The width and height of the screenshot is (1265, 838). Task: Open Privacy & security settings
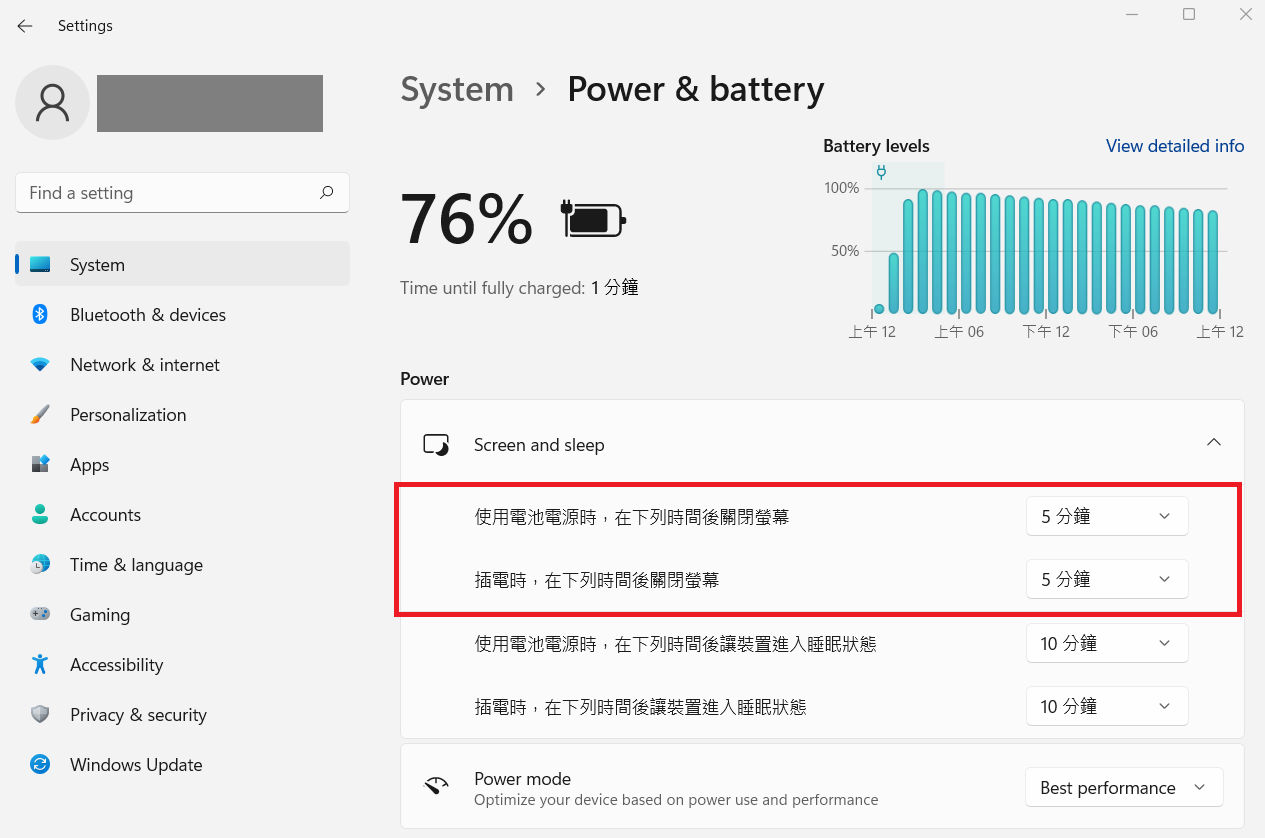click(x=138, y=715)
